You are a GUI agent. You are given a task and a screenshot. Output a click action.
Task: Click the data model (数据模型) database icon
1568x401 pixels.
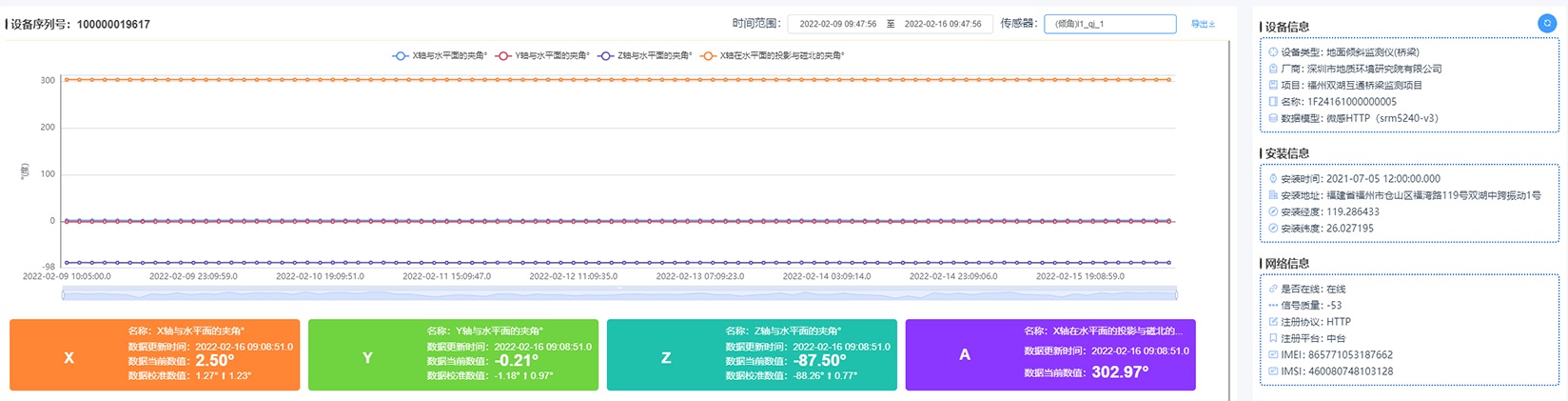1273,118
